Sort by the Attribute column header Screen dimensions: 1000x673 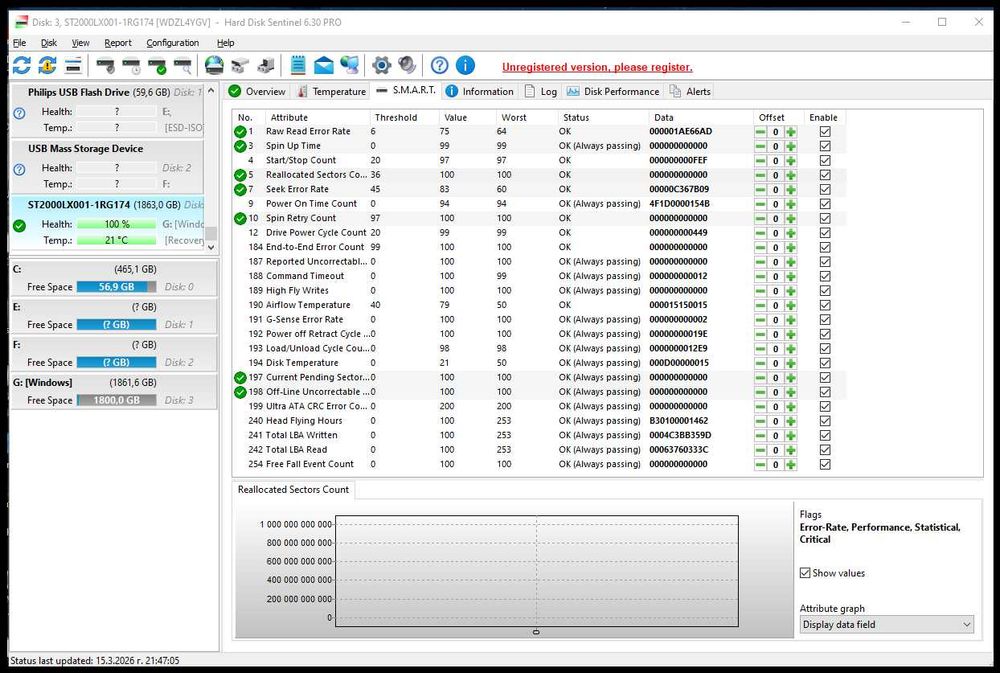point(318,117)
